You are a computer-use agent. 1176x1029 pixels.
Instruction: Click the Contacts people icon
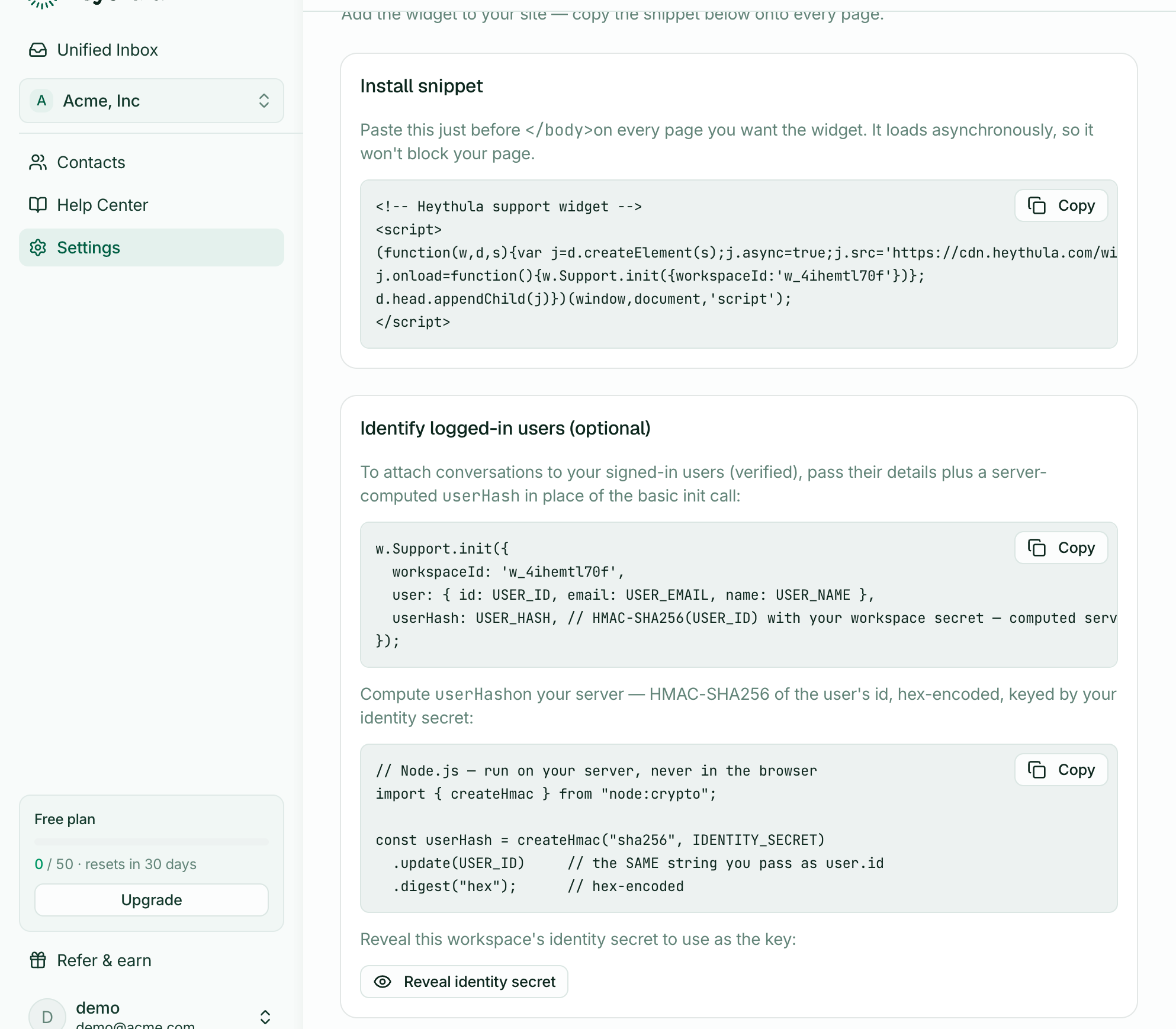(38, 162)
